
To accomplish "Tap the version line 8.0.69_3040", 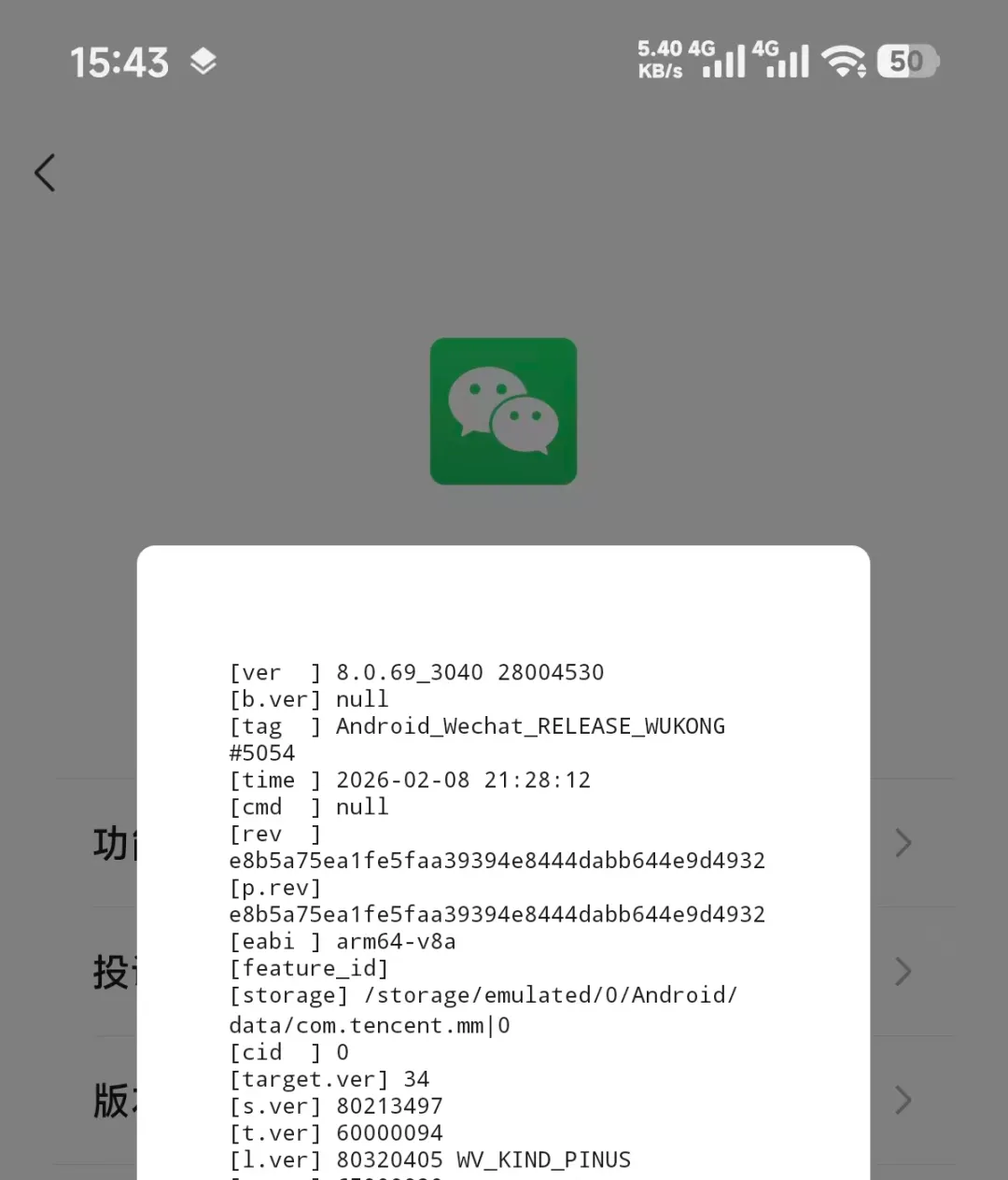I will coord(416,672).
